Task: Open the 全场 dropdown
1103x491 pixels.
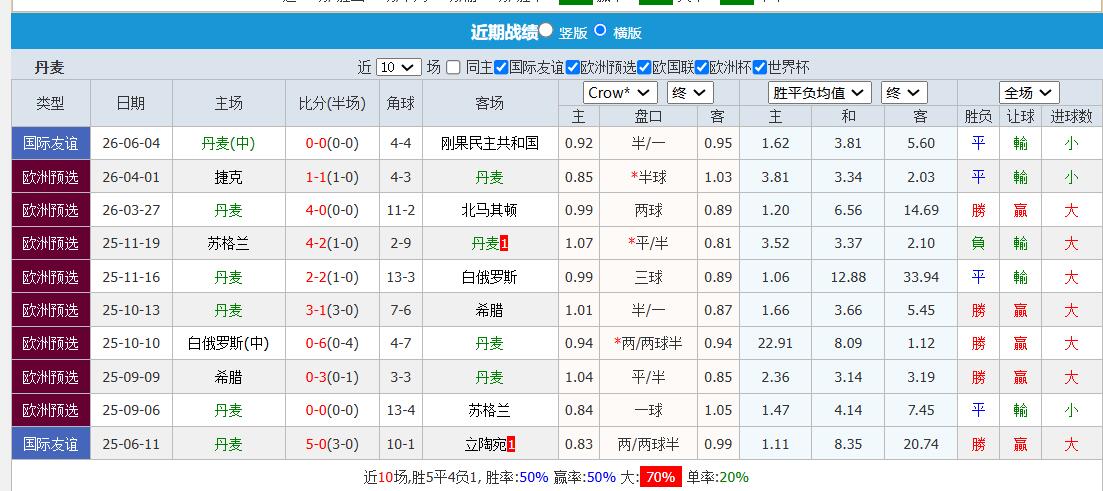Action: (x=1028, y=93)
